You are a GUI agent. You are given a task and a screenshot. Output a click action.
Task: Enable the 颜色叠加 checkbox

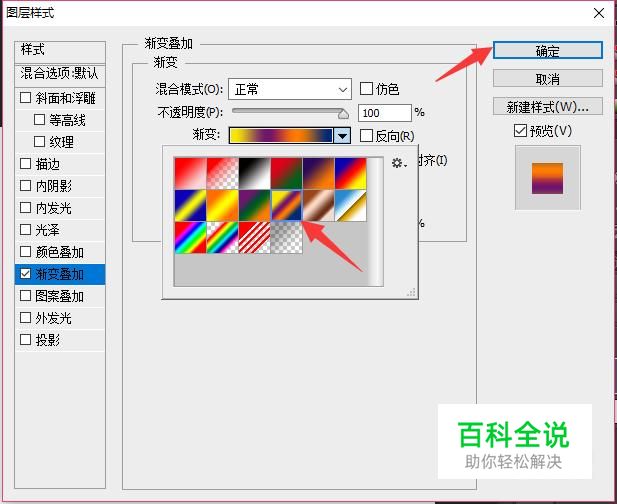[26, 252]
